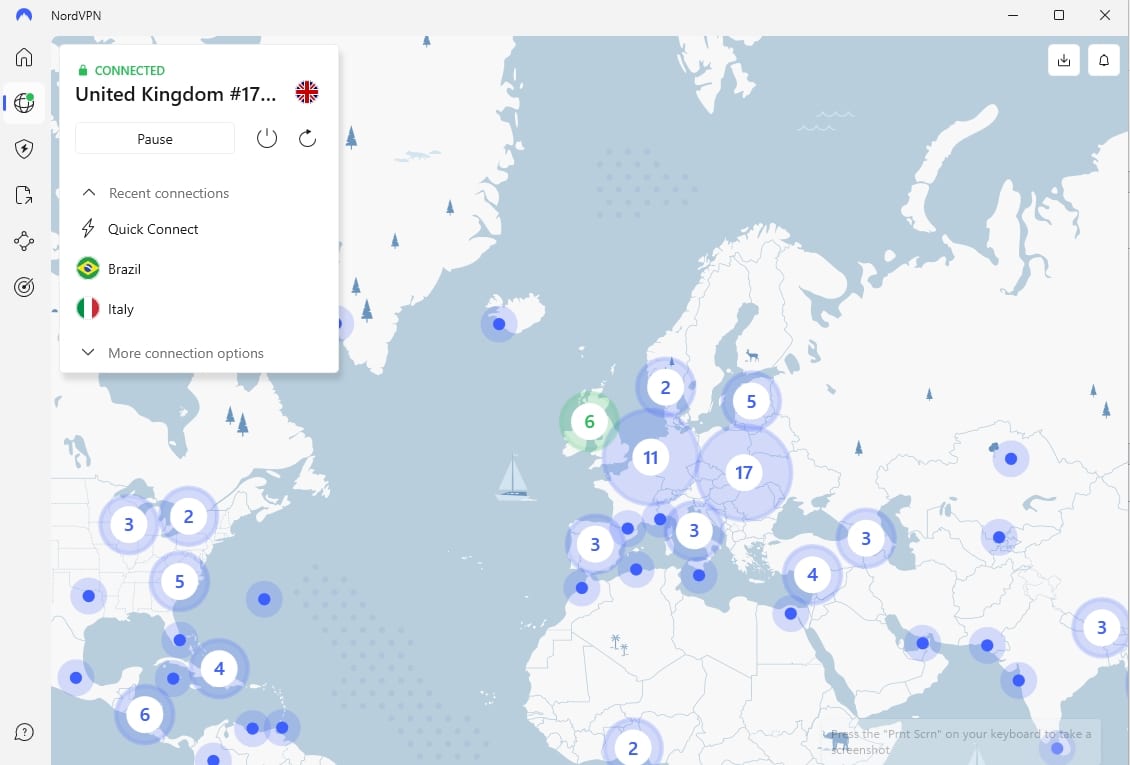Click the cluster labeled 3 over the Great Lakes
This screenshot has width=1130, height=765.
pyautogui.click(x=128, y=524)
